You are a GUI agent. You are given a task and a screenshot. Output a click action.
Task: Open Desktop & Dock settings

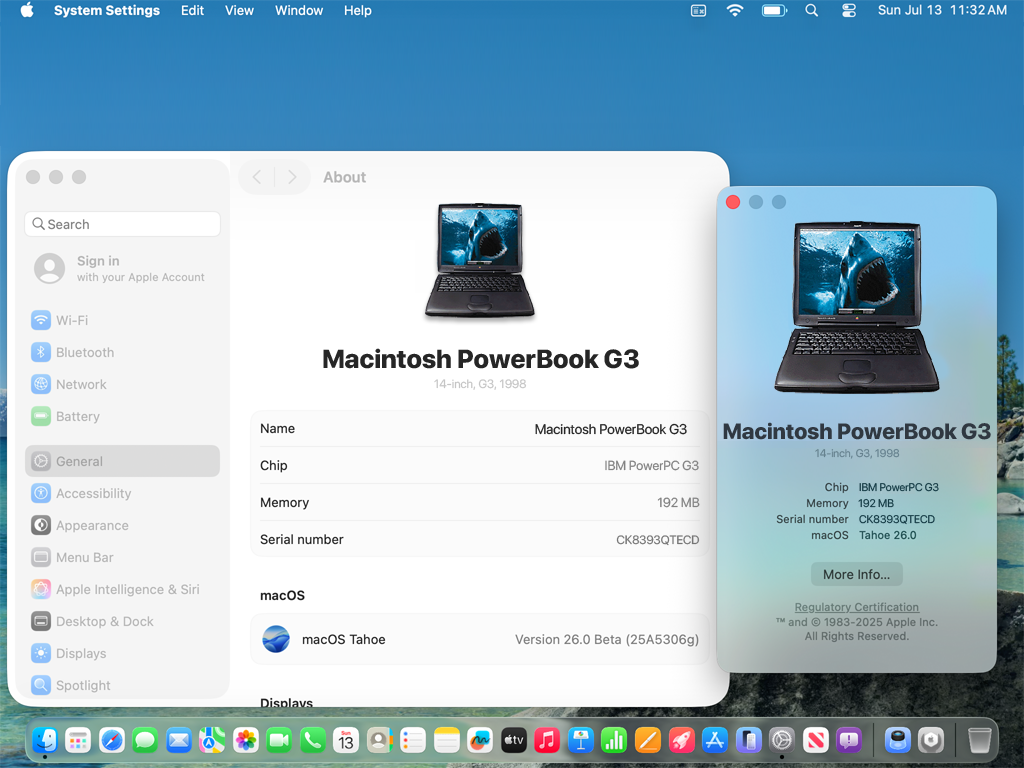tap(123, 621)
